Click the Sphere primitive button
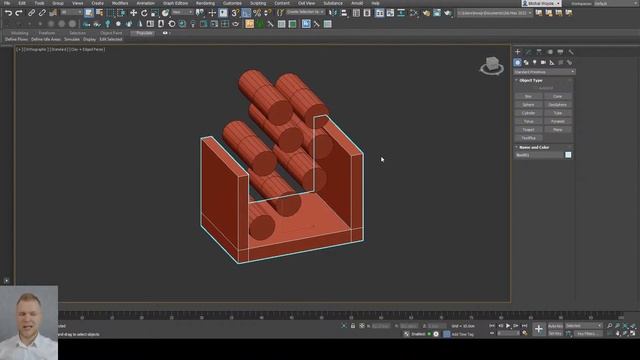 [x=529, y=105]
